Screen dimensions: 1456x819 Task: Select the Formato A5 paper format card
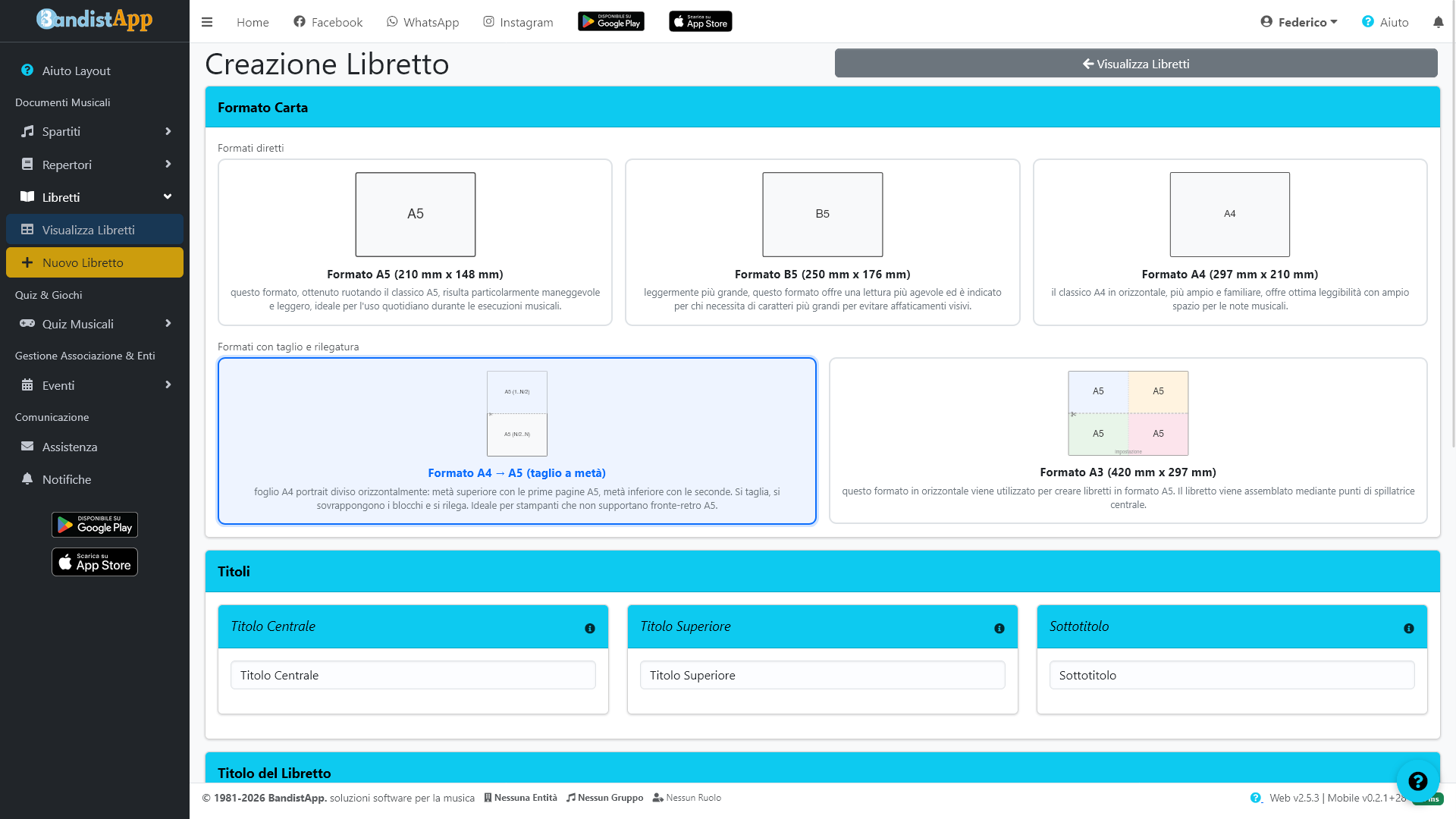point(415,242)
